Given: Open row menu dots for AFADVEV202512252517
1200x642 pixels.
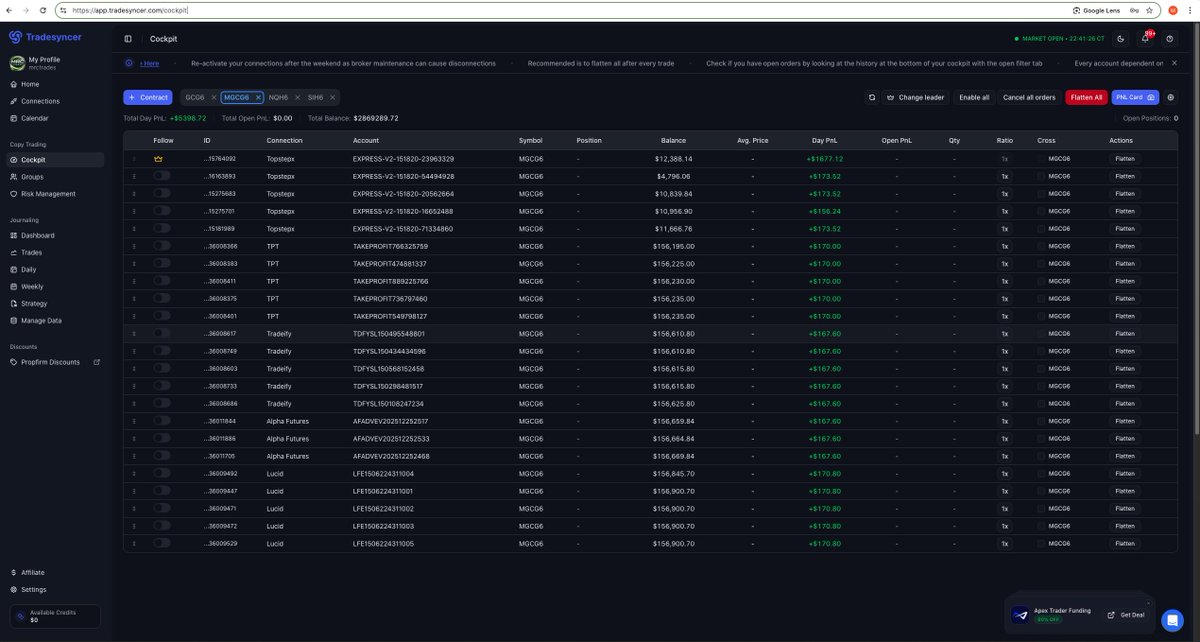Looking at the screenshot, I should pyautogui.click(x=134, y=421).
